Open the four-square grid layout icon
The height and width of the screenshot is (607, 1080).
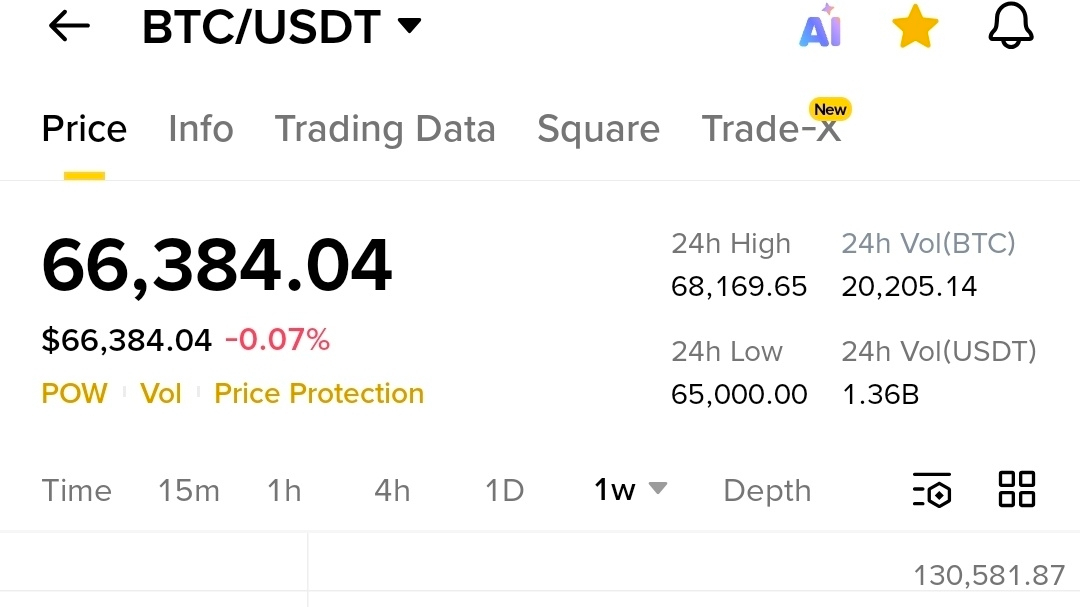point(1017,489)
